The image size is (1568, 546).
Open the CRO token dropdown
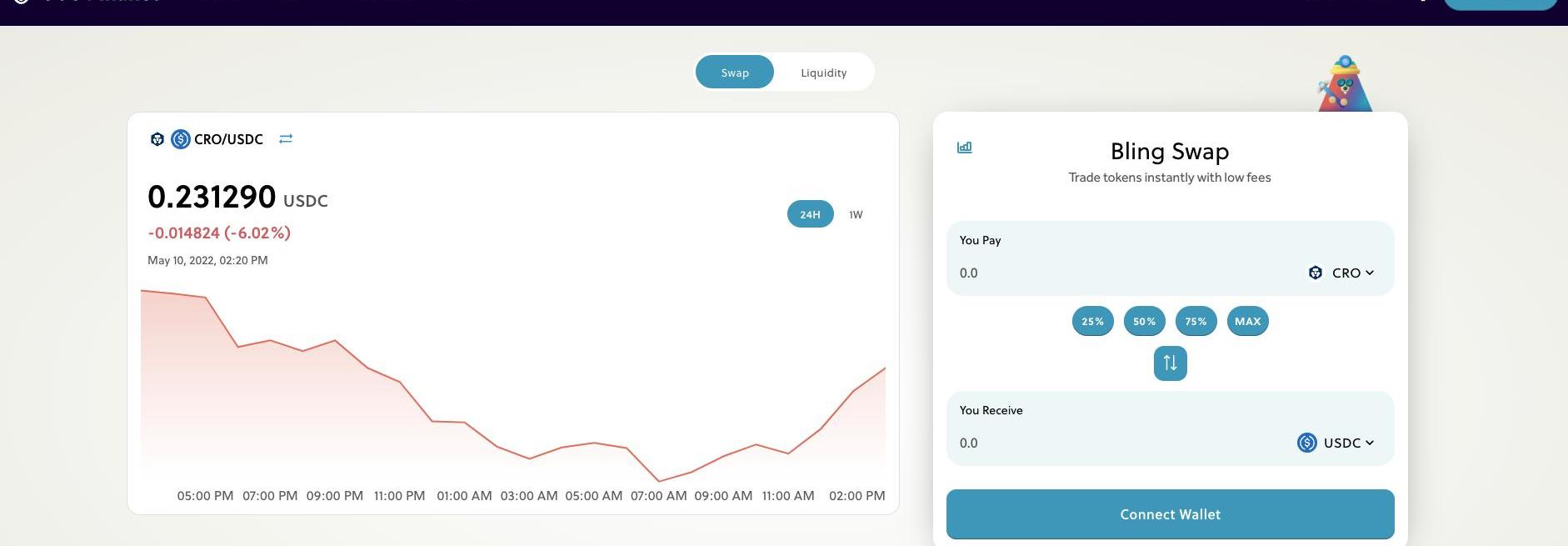pyautogui.click(x=1341, y=273)
